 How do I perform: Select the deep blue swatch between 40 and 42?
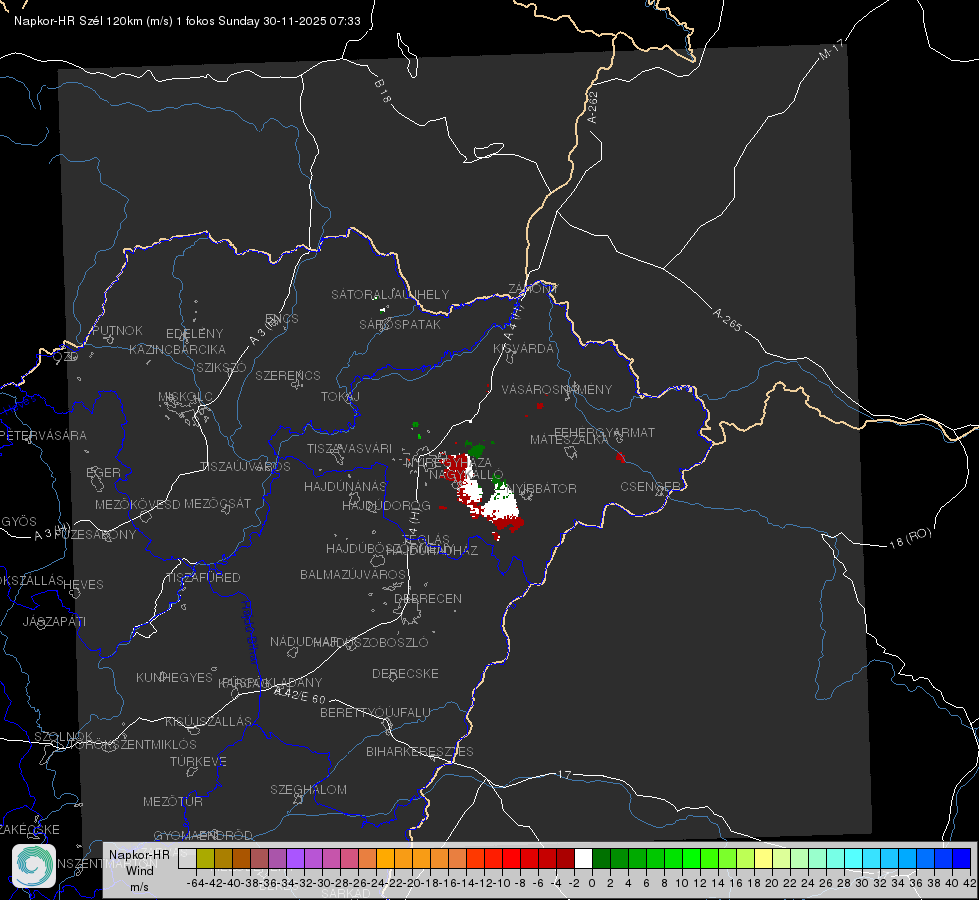962,858
